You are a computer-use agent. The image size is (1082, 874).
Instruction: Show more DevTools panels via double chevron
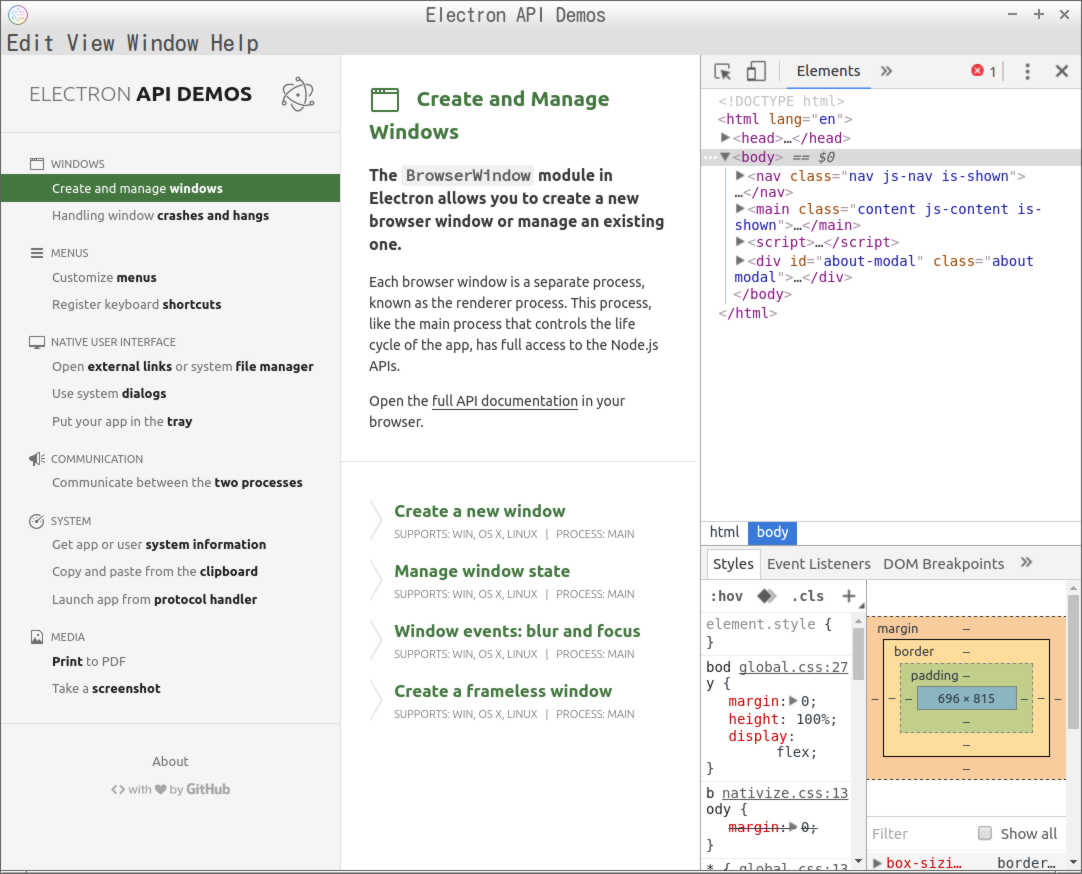click(886, 71)
